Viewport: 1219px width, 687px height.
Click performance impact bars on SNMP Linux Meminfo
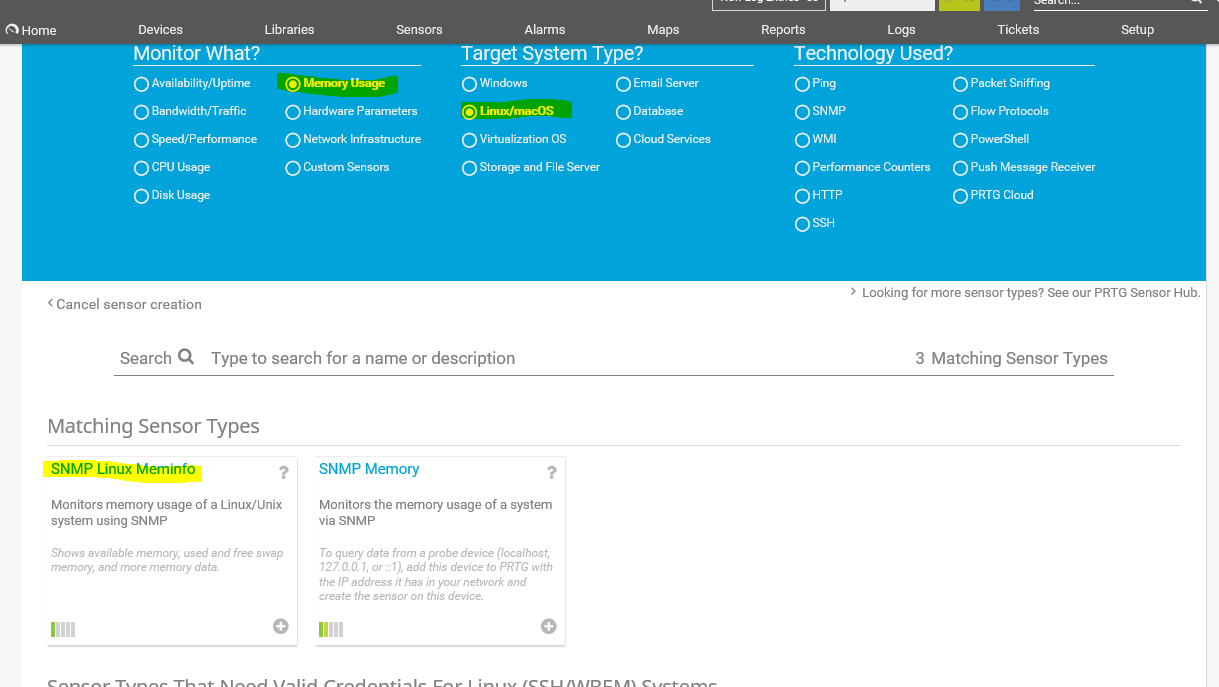63,629
